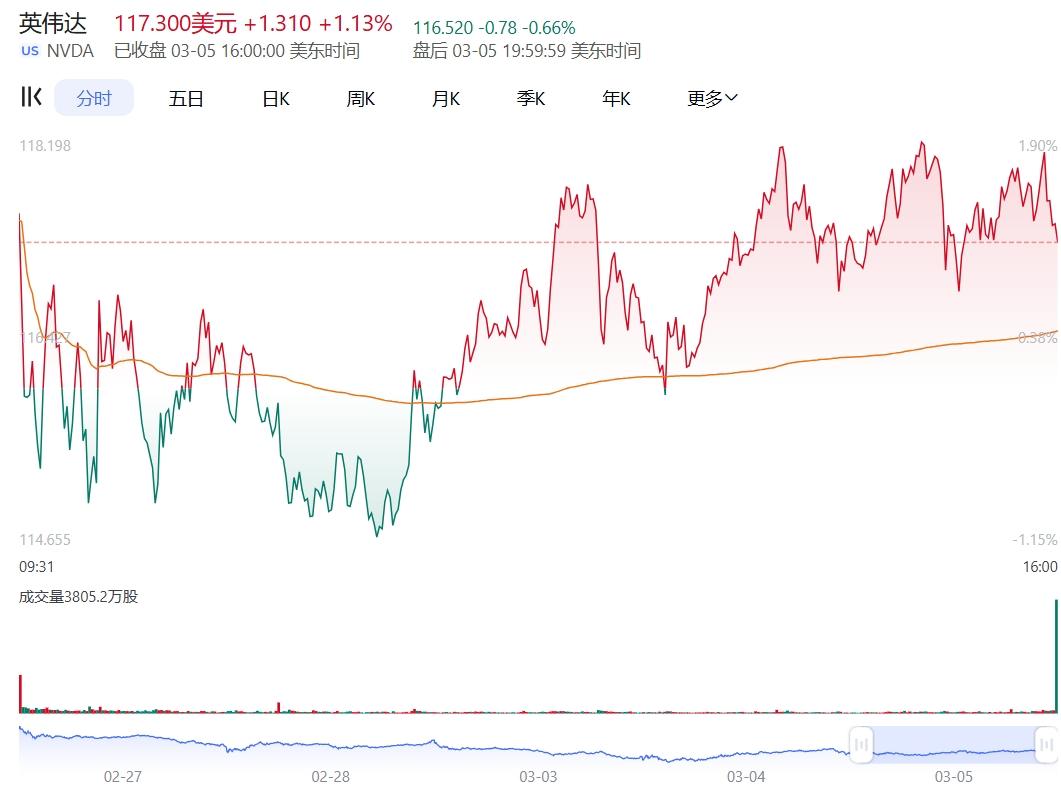Click the left range slider handle
Viewport: 1061px width, 796px height.
tap(861, 744)
